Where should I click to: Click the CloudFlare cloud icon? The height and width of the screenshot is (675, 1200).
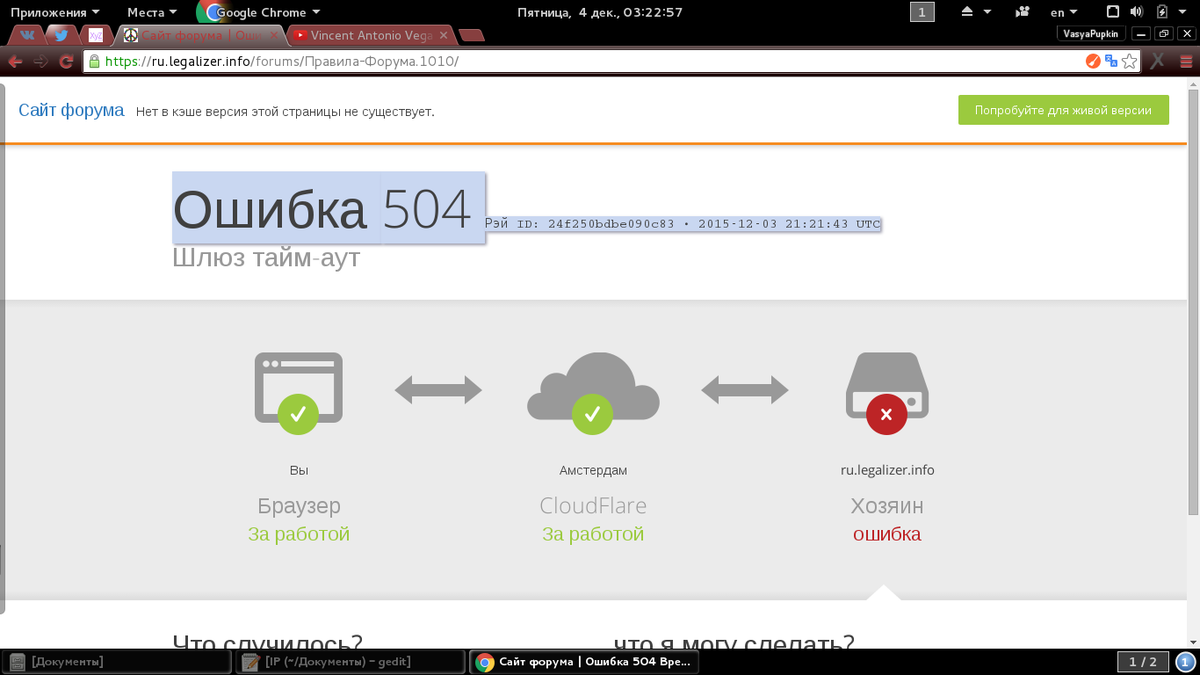(593, 393)
